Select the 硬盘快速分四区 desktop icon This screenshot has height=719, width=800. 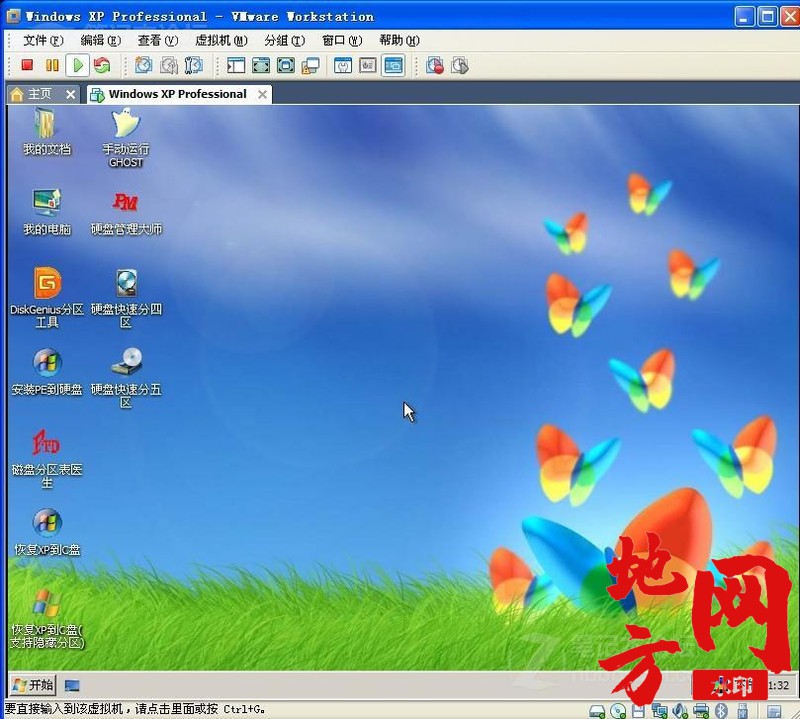click(126, 297)
